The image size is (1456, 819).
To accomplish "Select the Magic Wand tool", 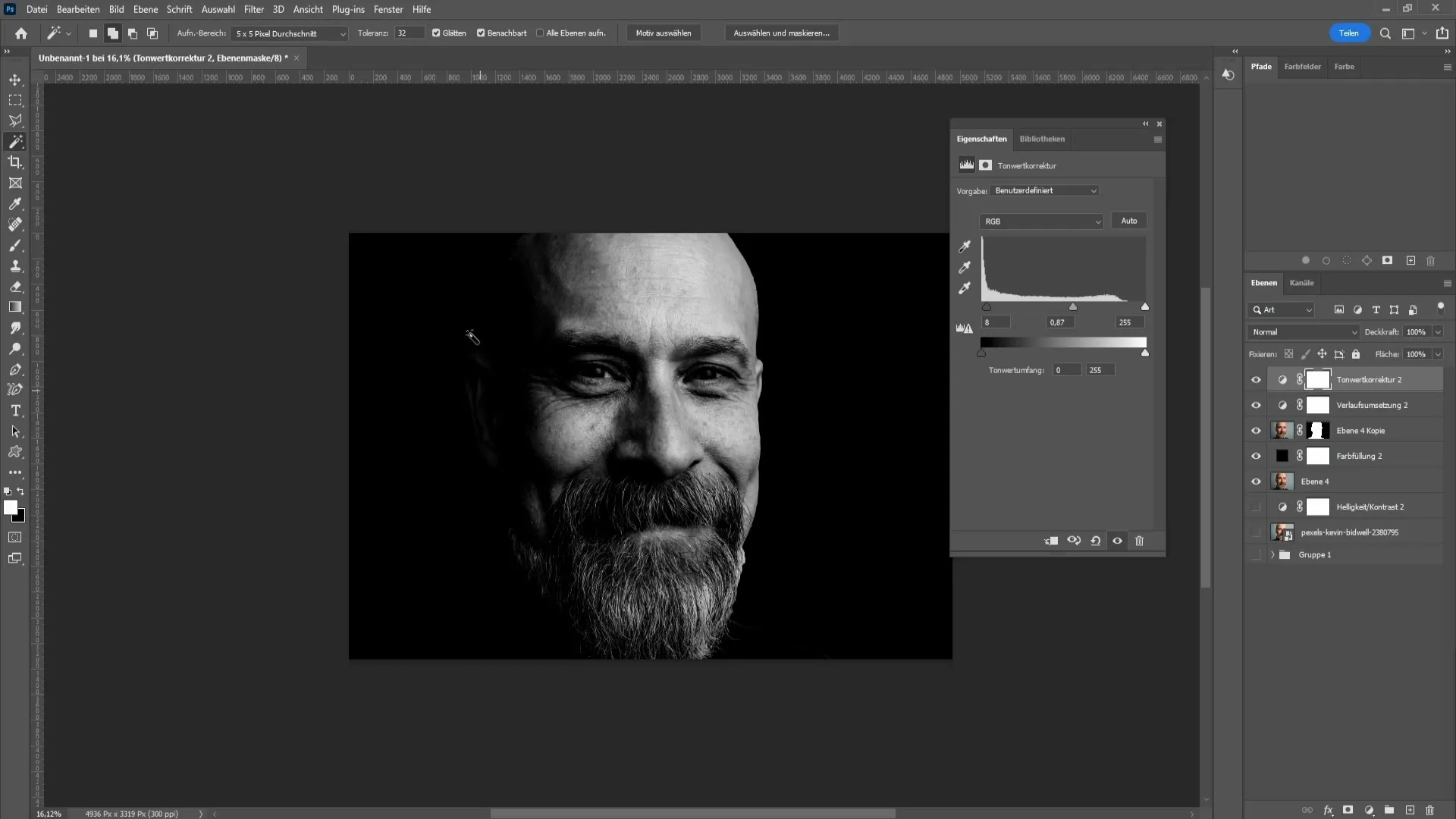I will tap(15, 141).
